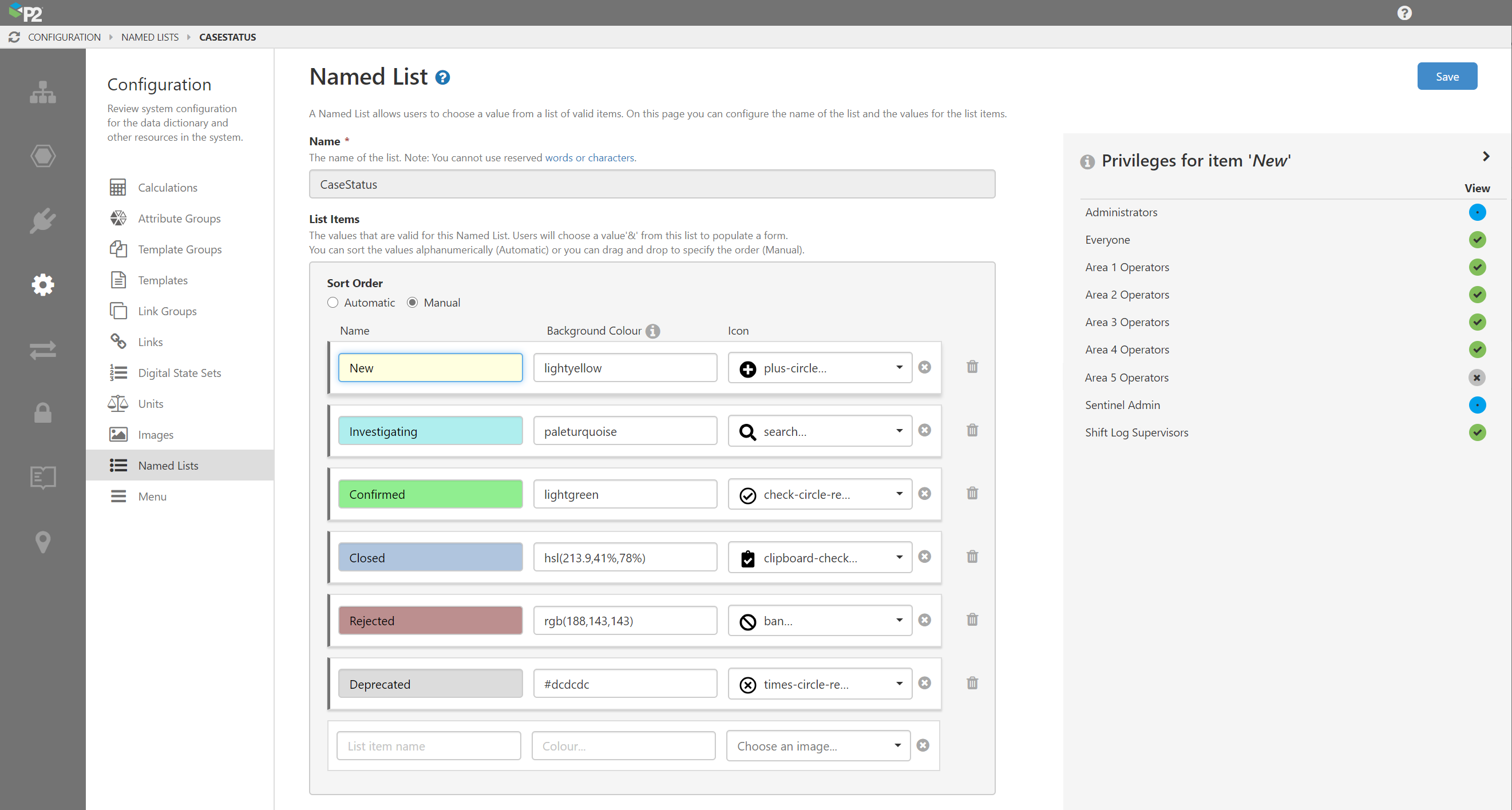Click the help icon beside Named List heading
Viewport: 1512px width, 810px height.
pyautogui.click(x=442, y=77)
